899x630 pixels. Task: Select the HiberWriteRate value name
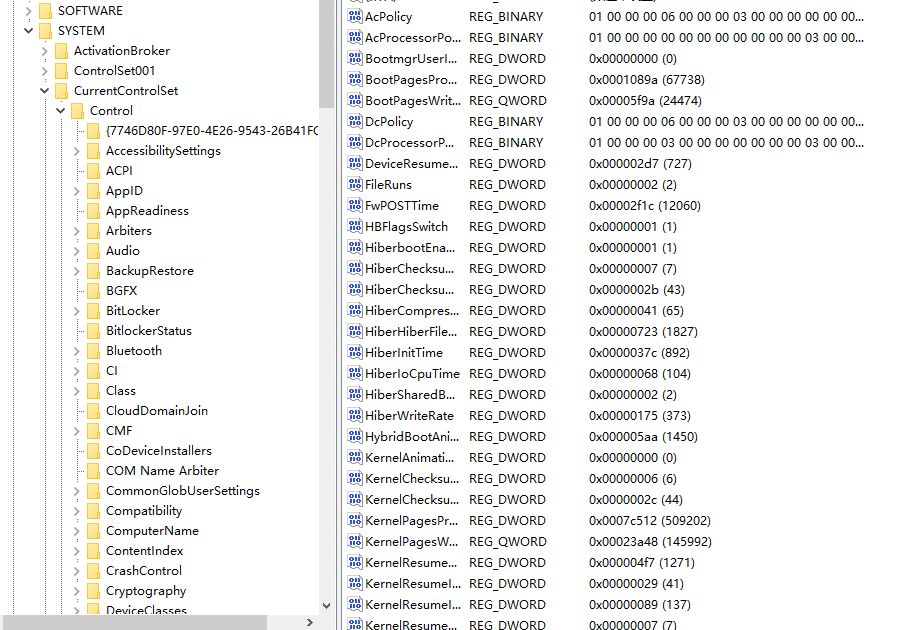(x=409, y=416)
